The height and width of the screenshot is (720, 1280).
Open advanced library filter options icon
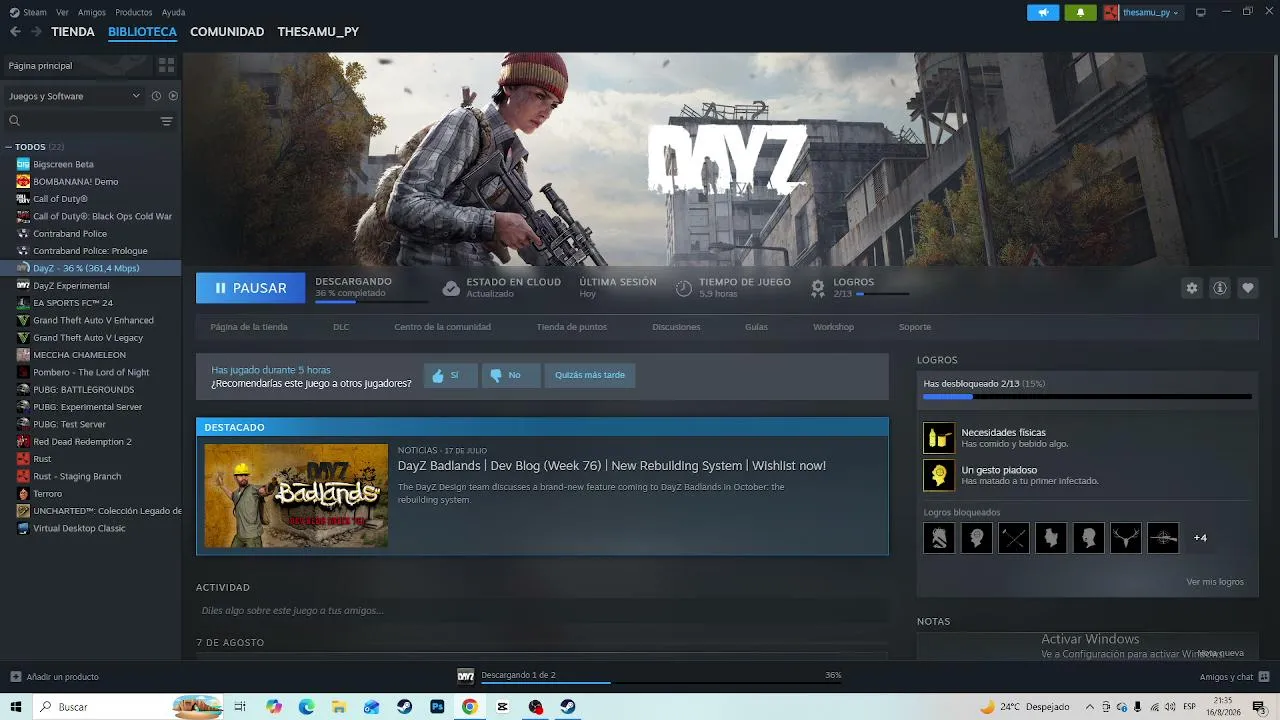click(167, 121)
